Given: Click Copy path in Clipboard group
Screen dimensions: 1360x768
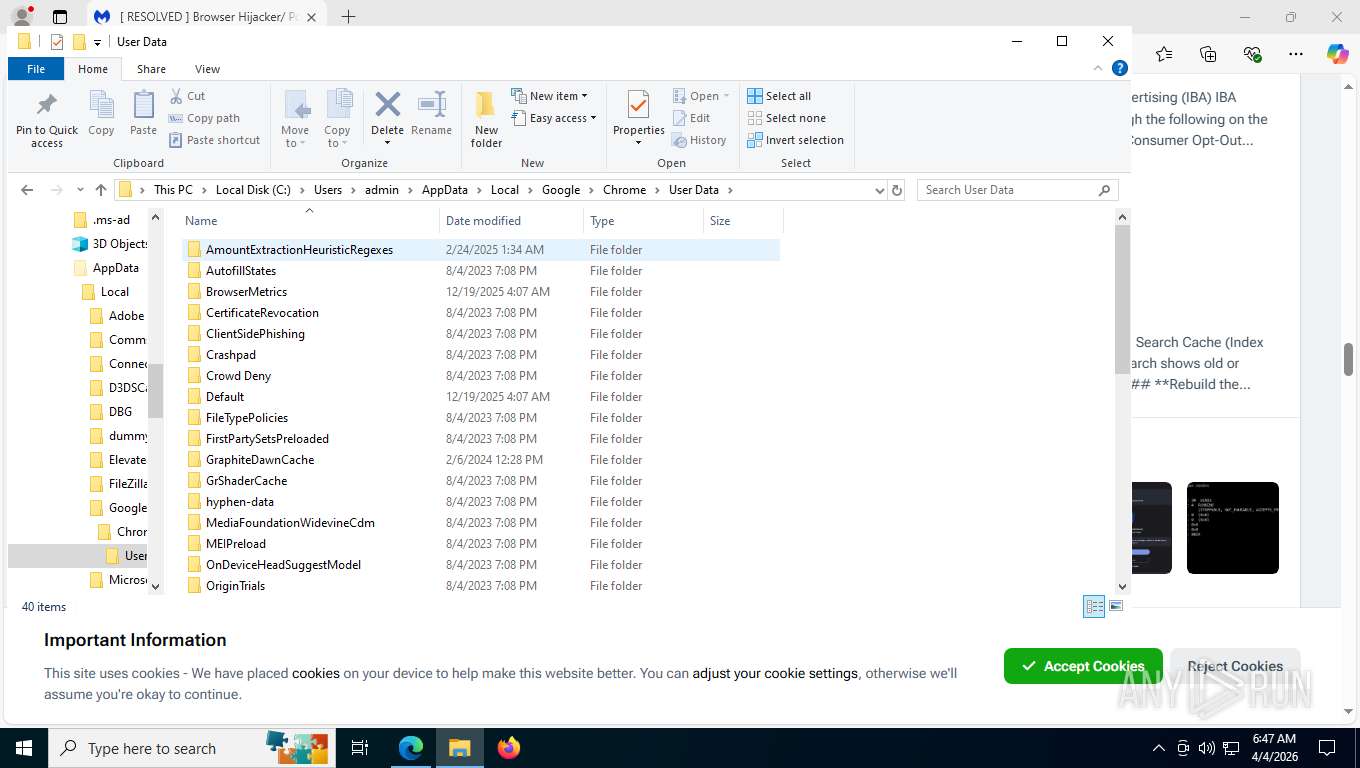Looking at the screenshot, I should tap(205, 118).
